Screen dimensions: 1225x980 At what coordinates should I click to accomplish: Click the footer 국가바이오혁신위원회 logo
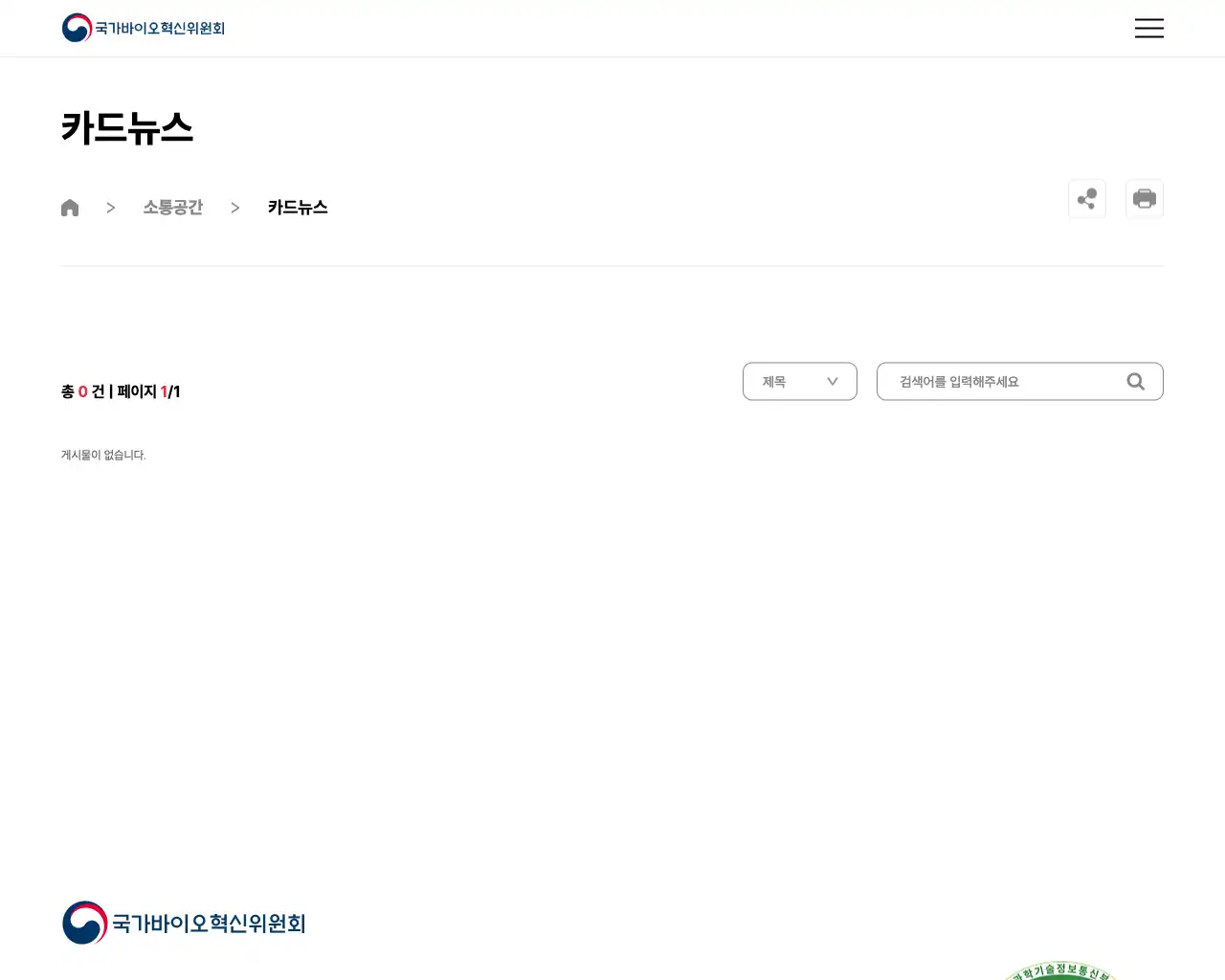(184, 923)
